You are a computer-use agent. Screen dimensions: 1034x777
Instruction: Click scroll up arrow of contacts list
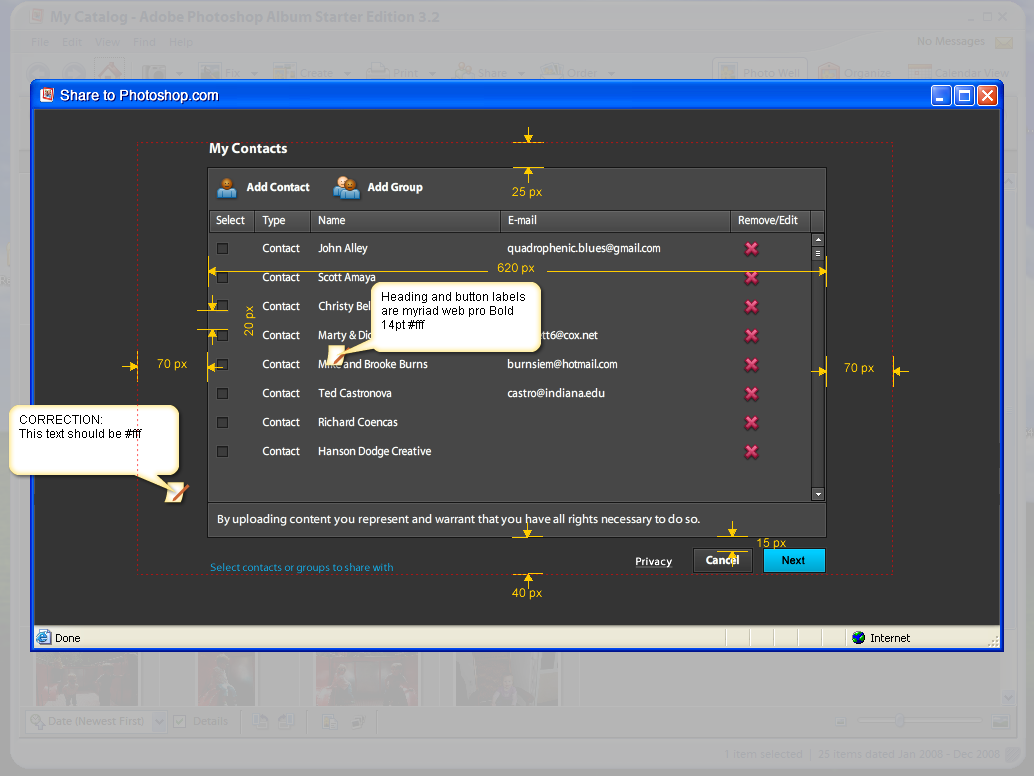point(818,239)
